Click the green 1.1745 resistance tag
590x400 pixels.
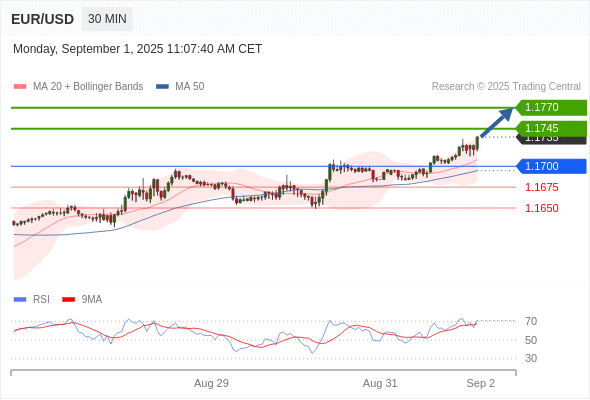551,128
